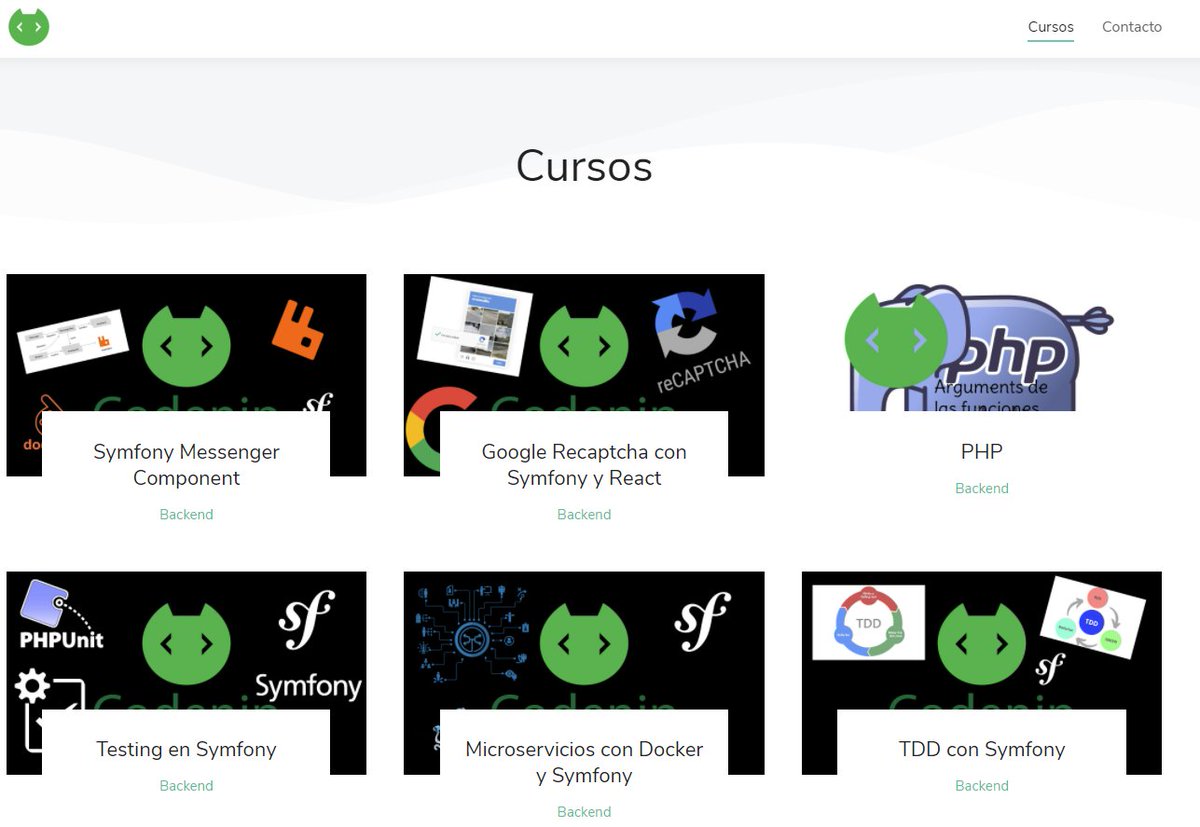Click Backend tag under Google Recaptcha course
The height and width of the screenshot is (827, 1200).
(584, 514)
